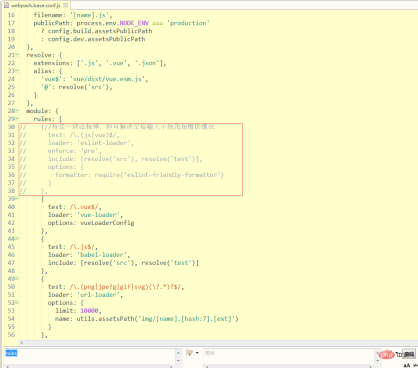Click enforce: 'pre' on line 33
418x368 pixels.
73,151
